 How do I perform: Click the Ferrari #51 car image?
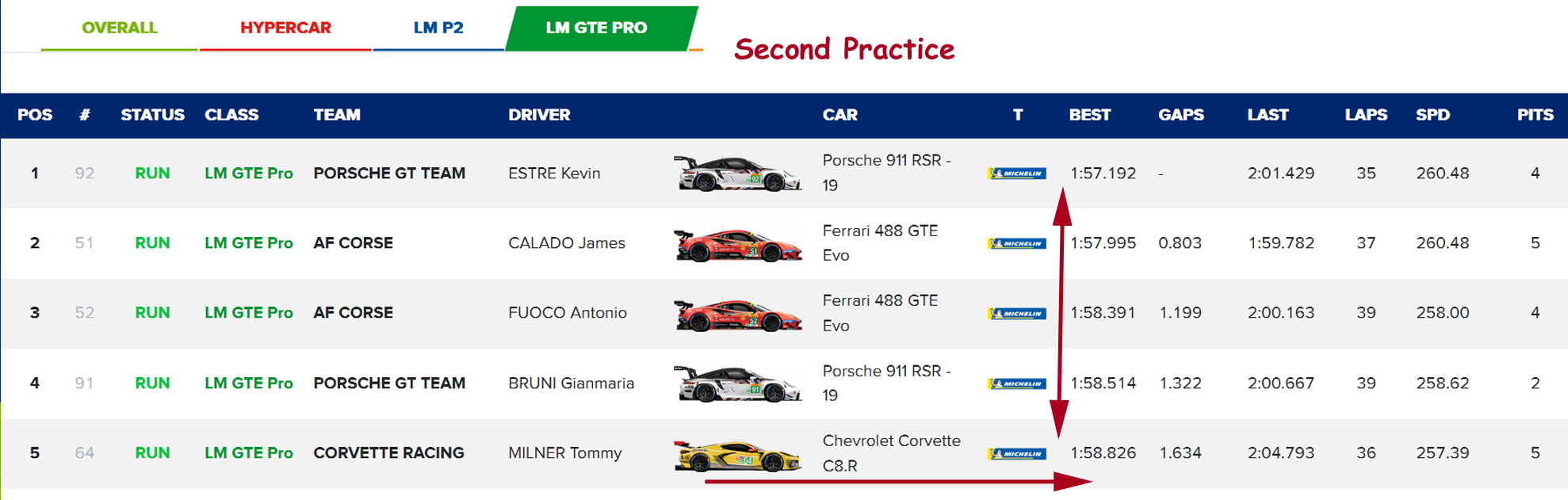coord(737,244)
